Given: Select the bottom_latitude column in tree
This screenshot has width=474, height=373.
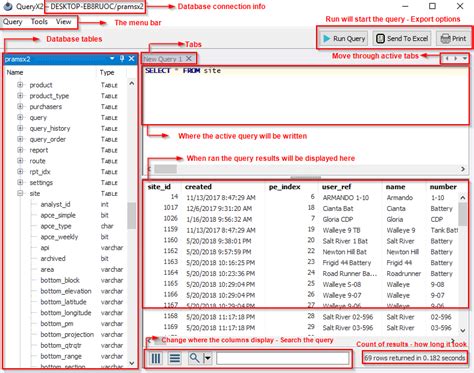Looking at the screenshot, I should 63,302.
